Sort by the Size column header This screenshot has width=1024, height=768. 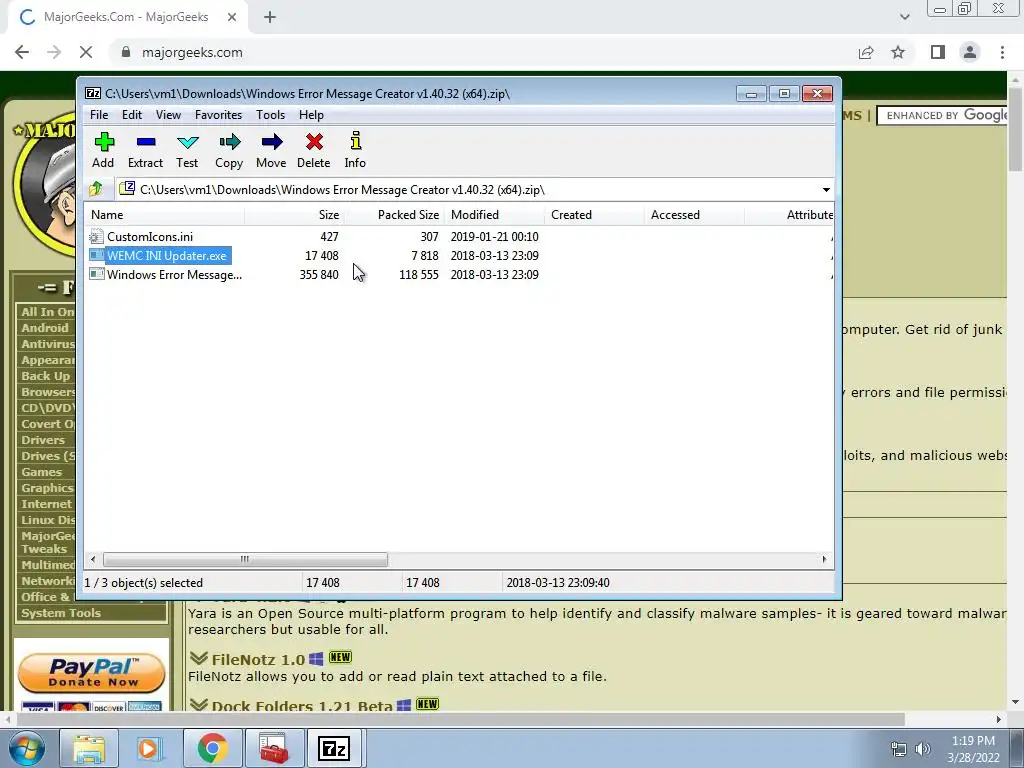click(295, 215)
